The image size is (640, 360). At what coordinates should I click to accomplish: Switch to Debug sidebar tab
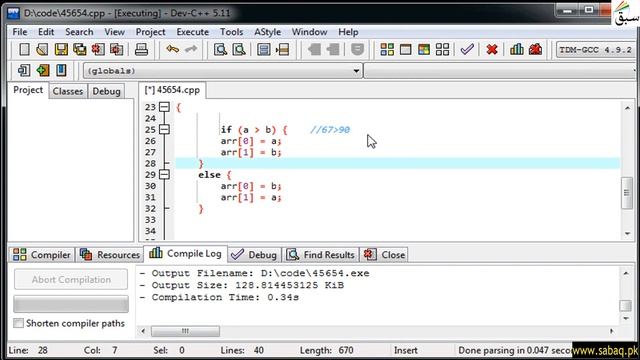106,91
